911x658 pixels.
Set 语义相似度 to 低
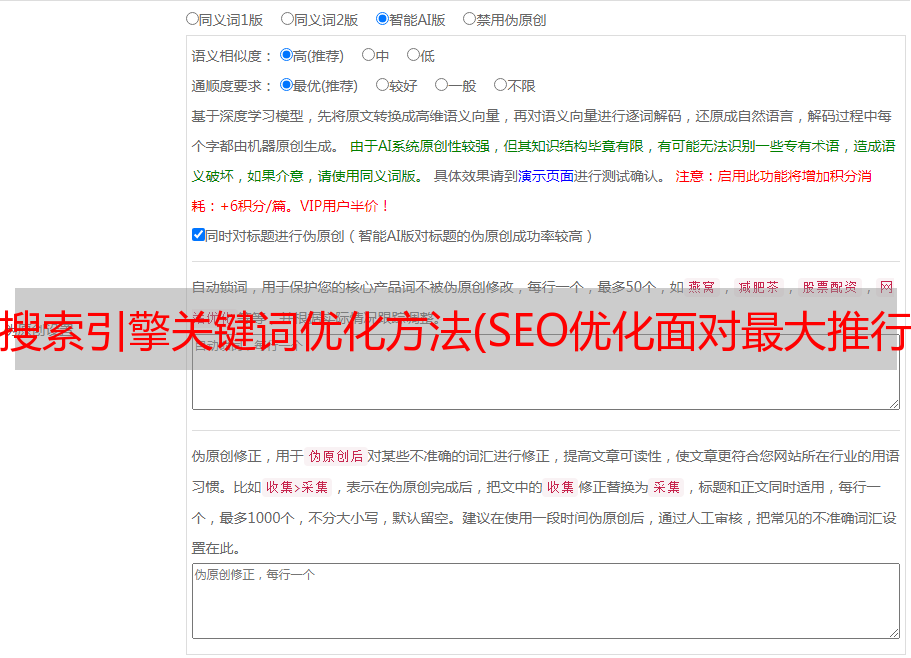click(413, 55)
